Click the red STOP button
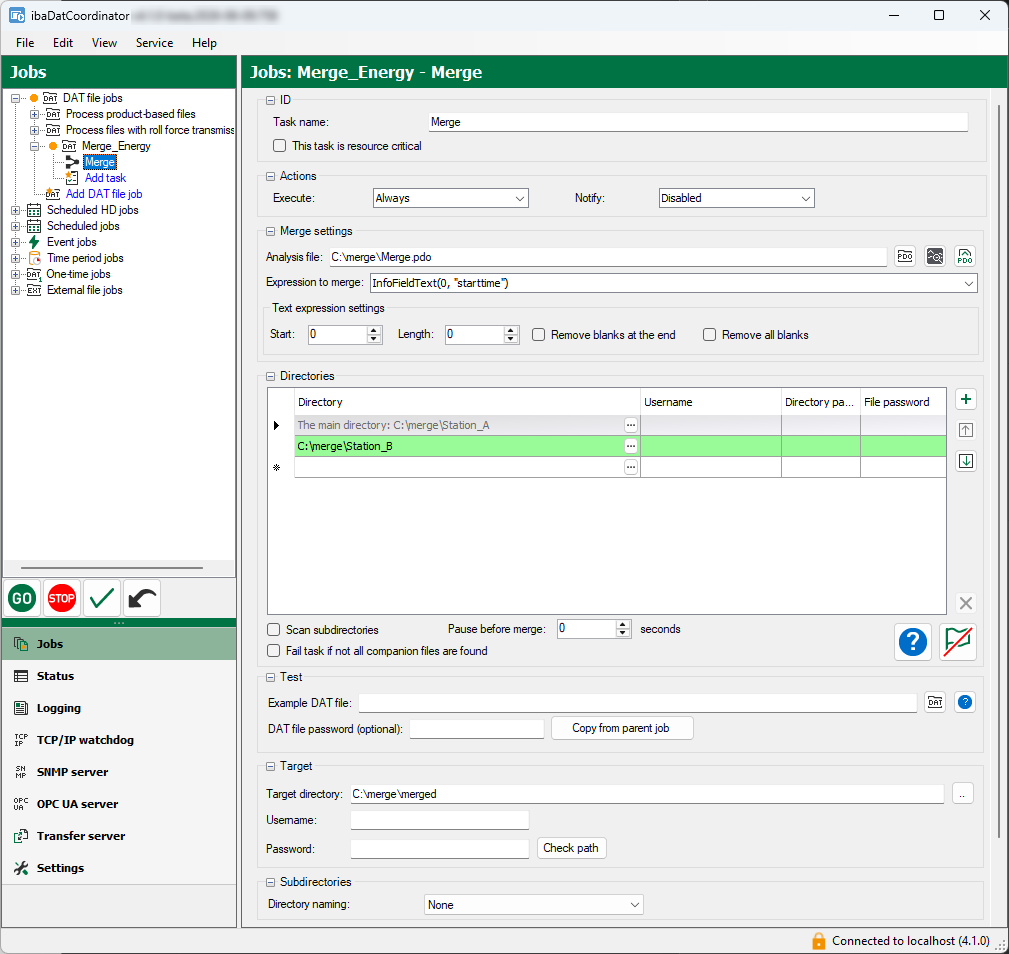 pyautogui.click(x=62, y=598)
